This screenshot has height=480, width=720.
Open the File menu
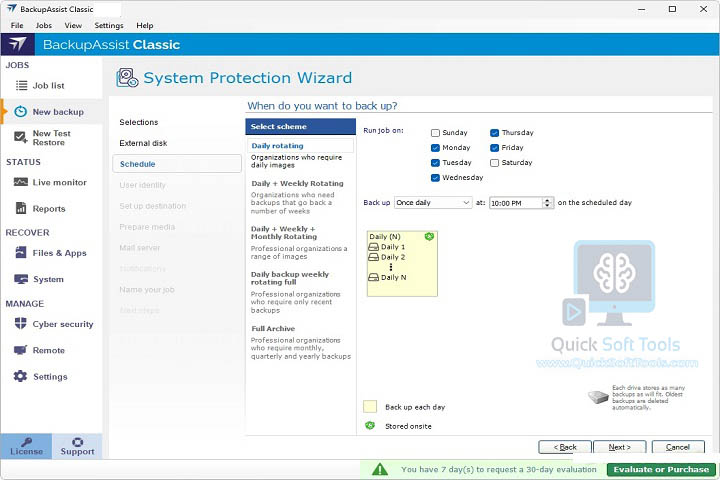(x=17, y=25)
